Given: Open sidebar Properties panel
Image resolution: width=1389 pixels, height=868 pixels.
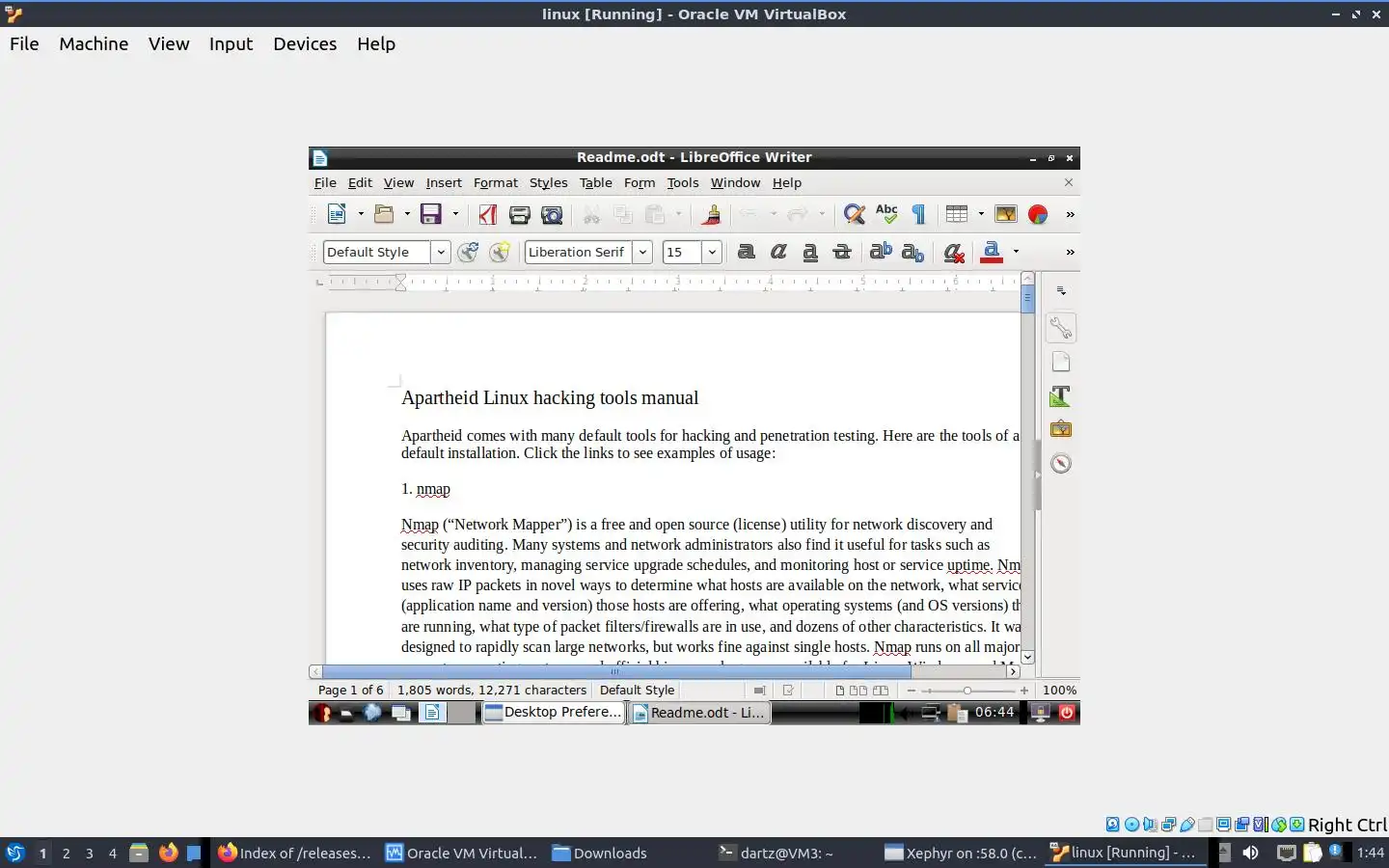Looking at the screenshot, I should click(x=1061, y=328).
